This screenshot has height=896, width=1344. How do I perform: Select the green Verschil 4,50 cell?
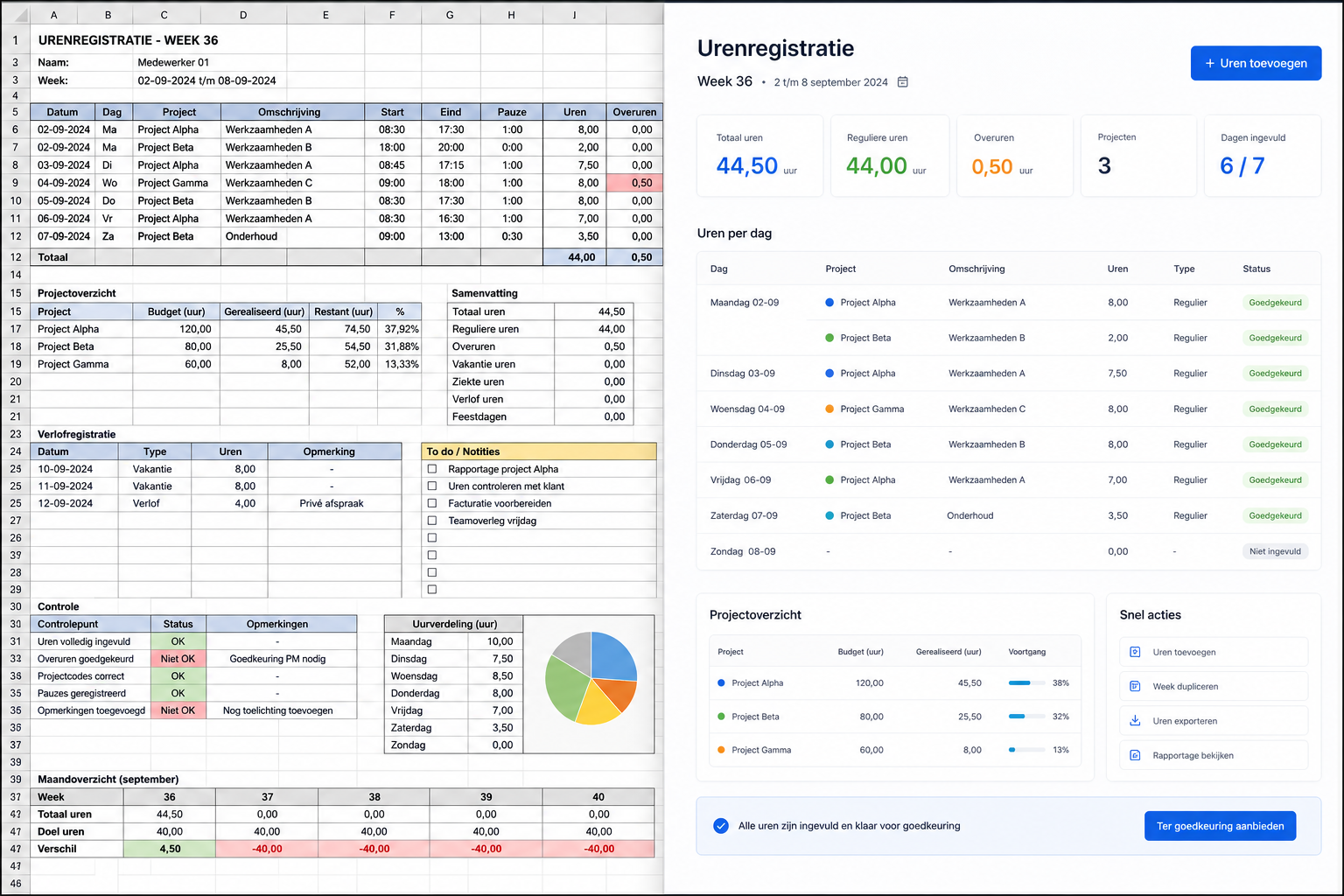170,849
